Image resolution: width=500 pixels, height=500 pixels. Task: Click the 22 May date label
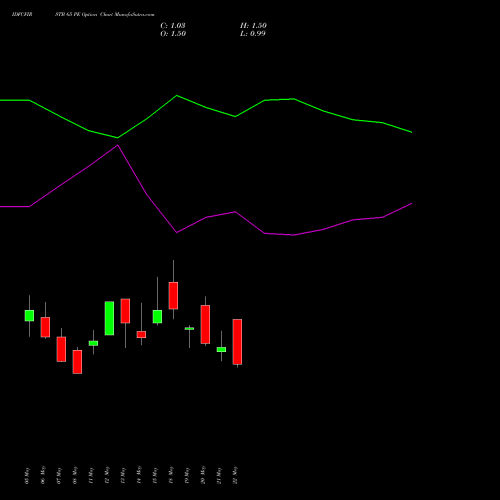pyautogui.click(x=235, y=475)
